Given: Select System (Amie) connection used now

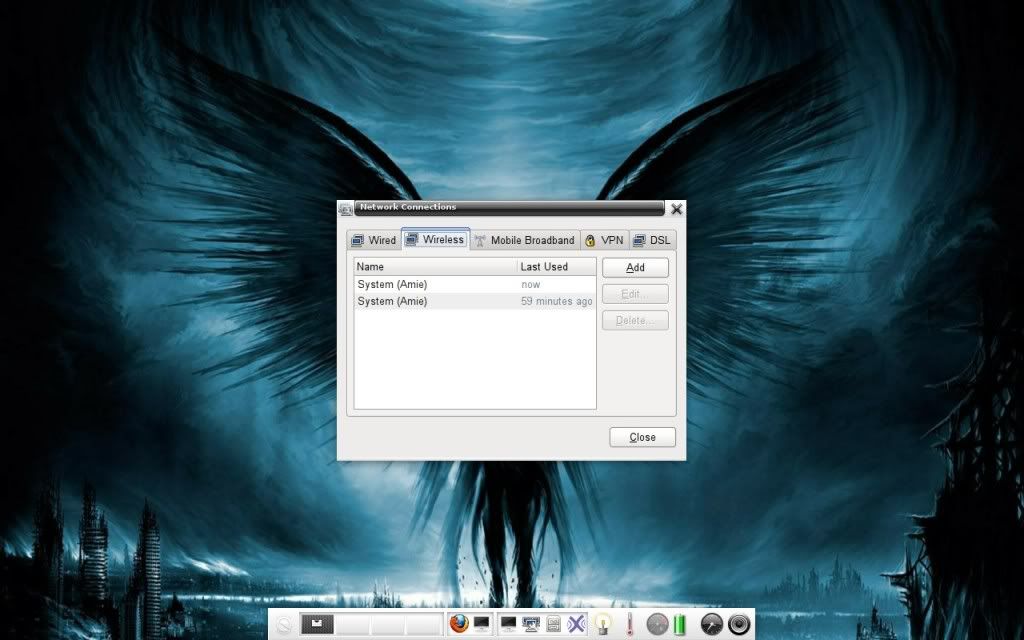Looking at the screenshot, I should click(475, 285).
